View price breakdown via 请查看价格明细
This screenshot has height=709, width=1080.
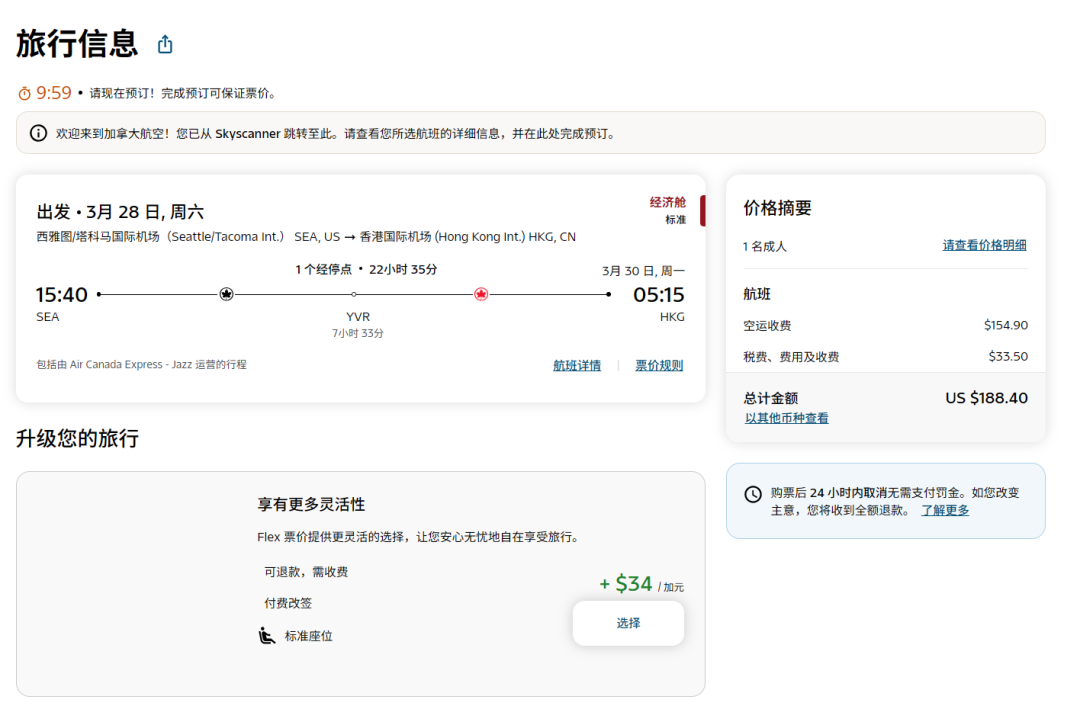pos(984,245)
